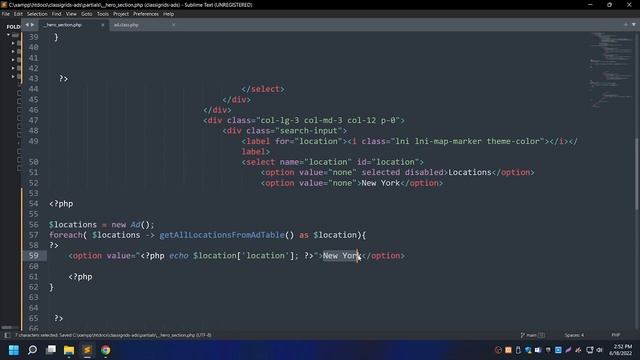Click the selected disabled attributes
This screenshot has width=640, height=360.
click(402, 172)
